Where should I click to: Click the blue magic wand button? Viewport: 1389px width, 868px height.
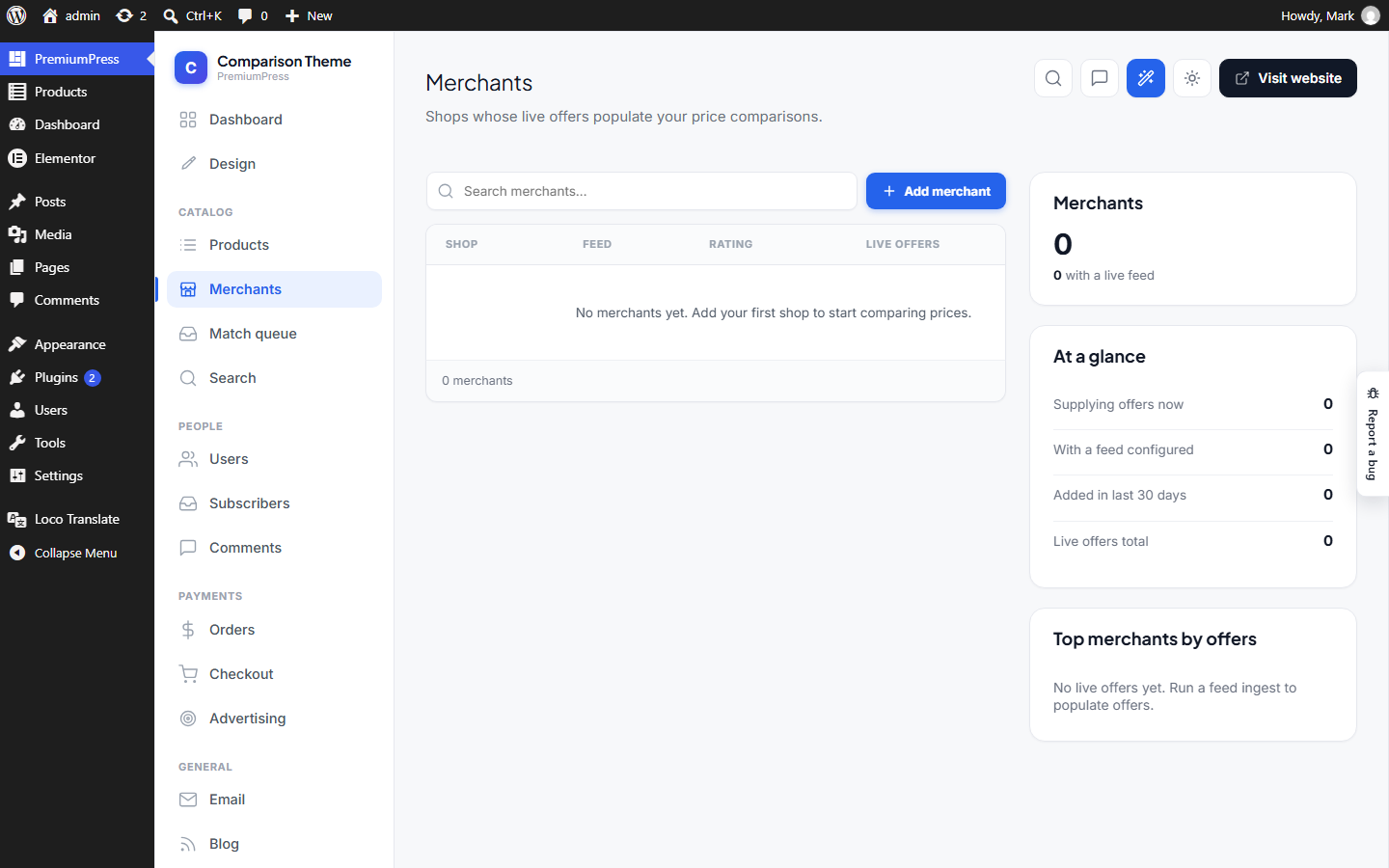1146,78
